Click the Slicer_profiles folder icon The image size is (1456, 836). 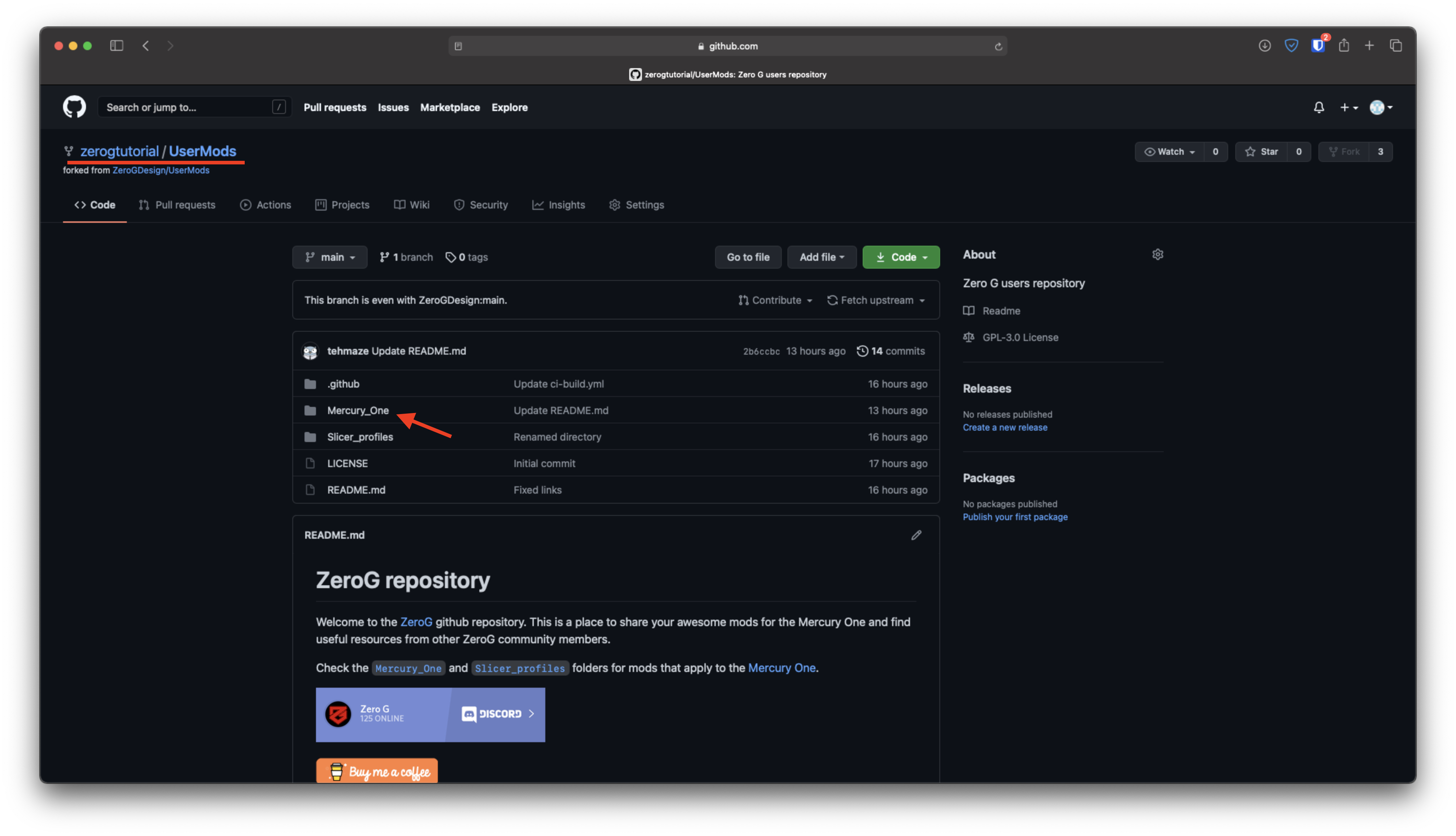(310, 436)
